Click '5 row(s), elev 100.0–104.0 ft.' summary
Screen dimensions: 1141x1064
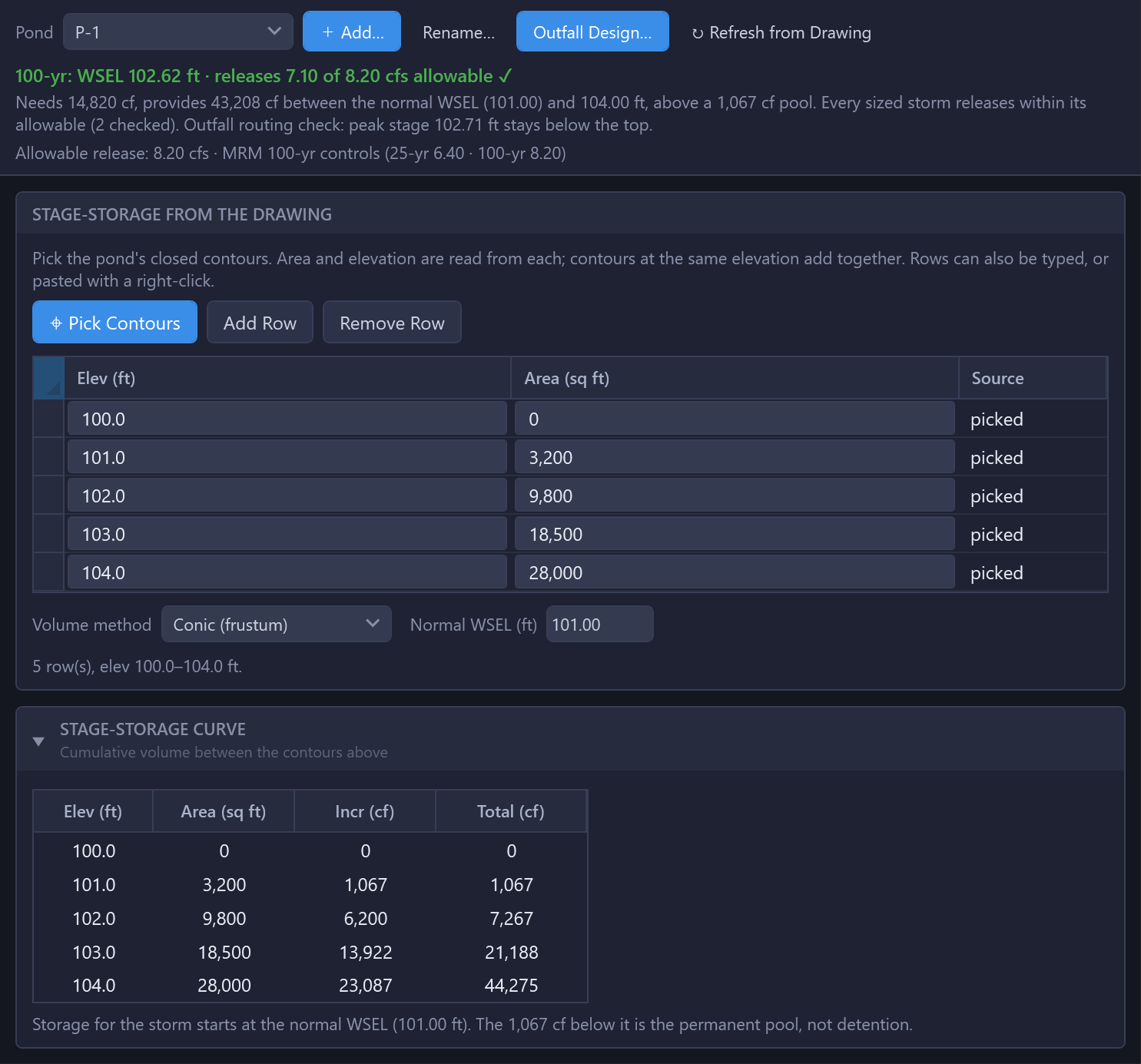coord(138,666)
